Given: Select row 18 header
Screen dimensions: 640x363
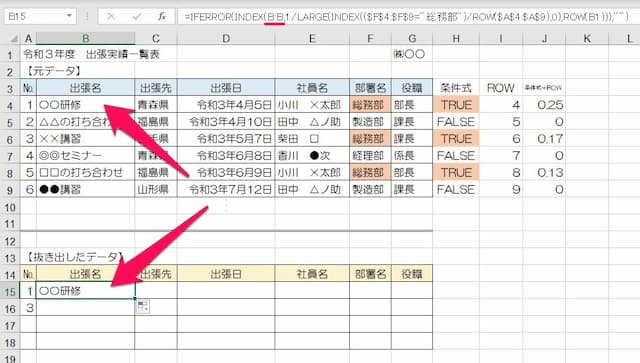Looking at the screenshot, I should tap(10, 342).
